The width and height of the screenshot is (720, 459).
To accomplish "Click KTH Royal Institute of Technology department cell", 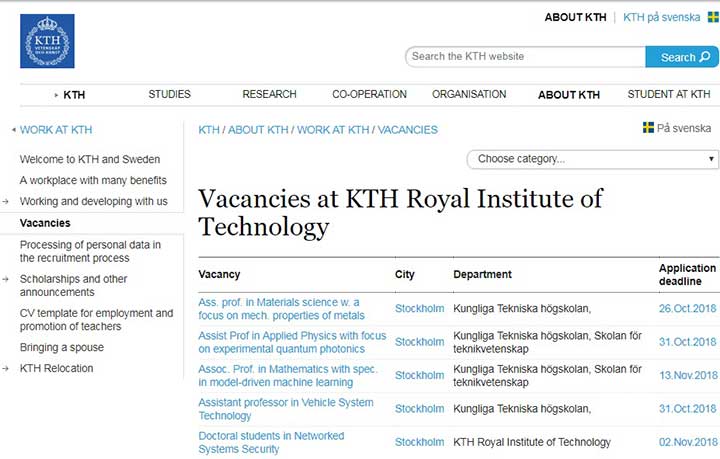I will point(532,442).
